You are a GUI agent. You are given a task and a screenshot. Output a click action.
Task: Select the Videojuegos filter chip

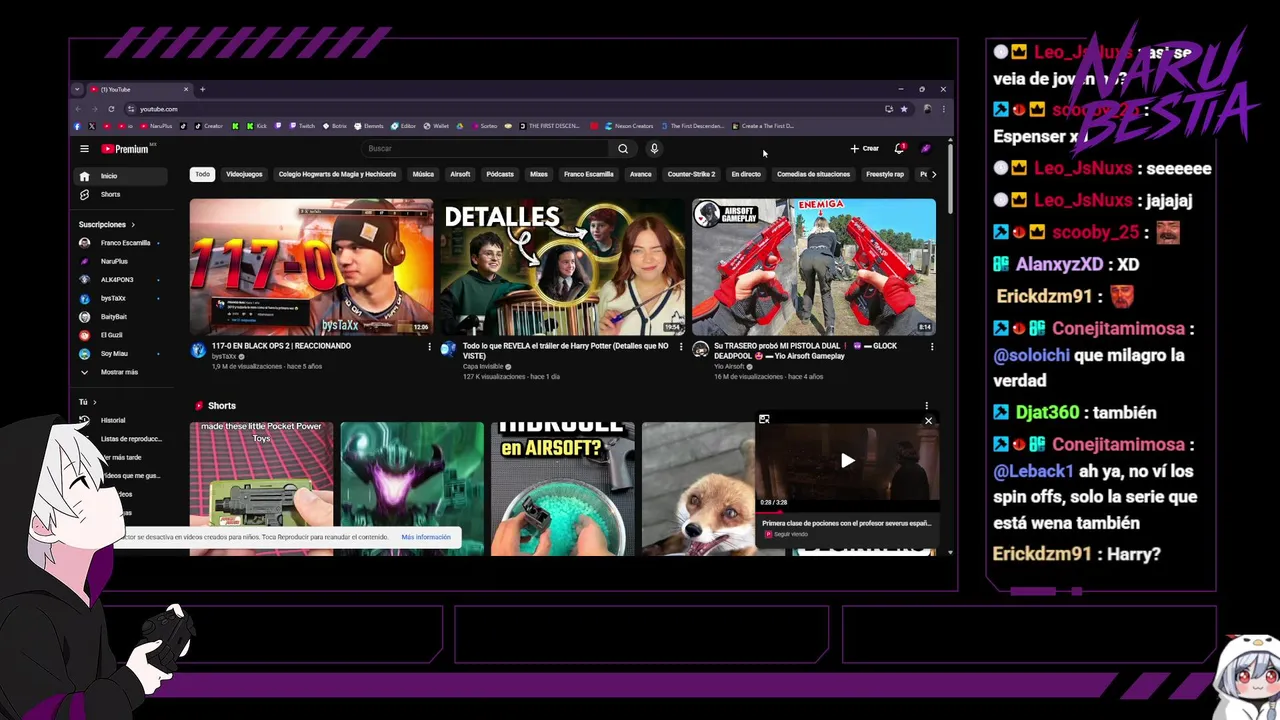244,174
